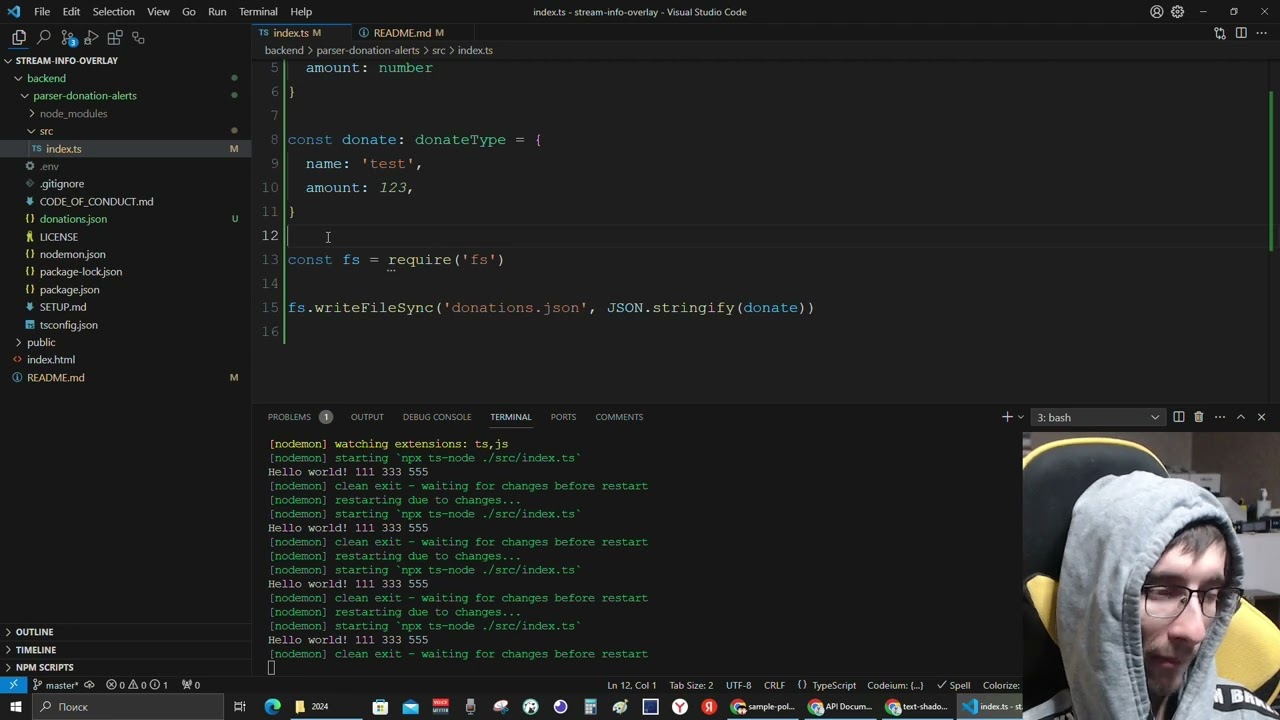Switch to the OUTPUT panel tab
The image size is (1280, 720).
click(367, 417)
